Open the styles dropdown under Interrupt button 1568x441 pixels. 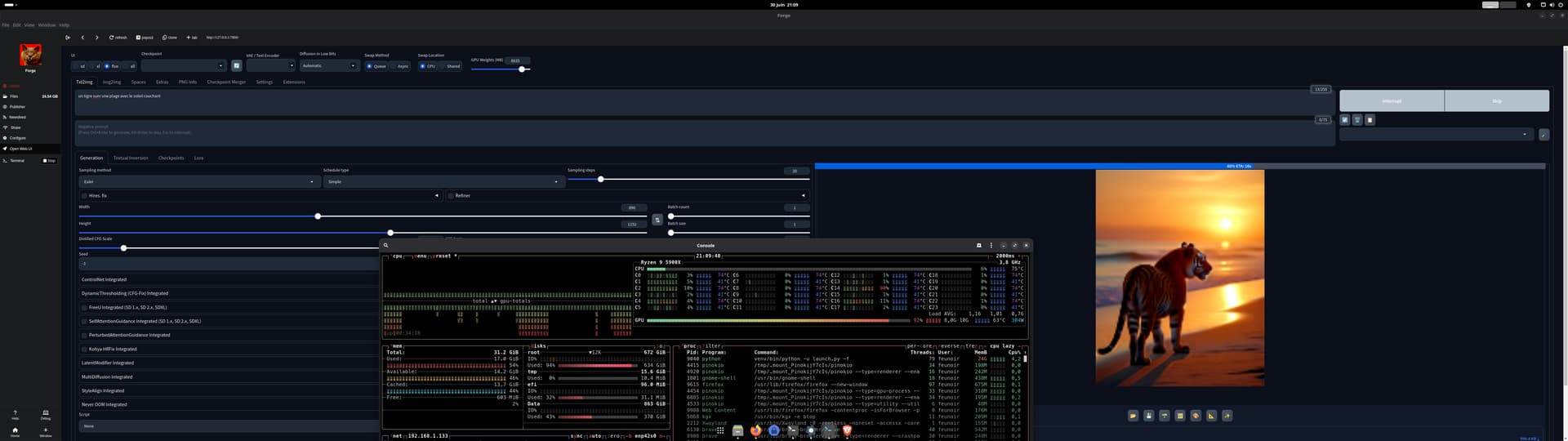[1437, 134]
